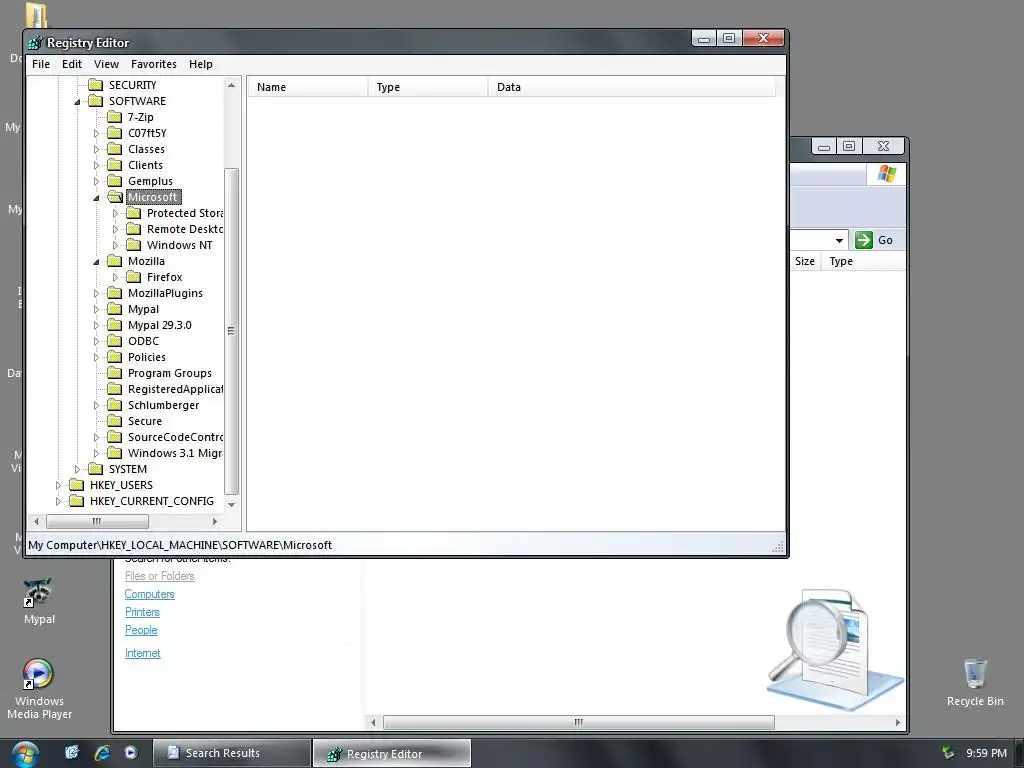The image size is (1024, 768).
Task: Select the Program Groups key
Action: tap(170, 373)
